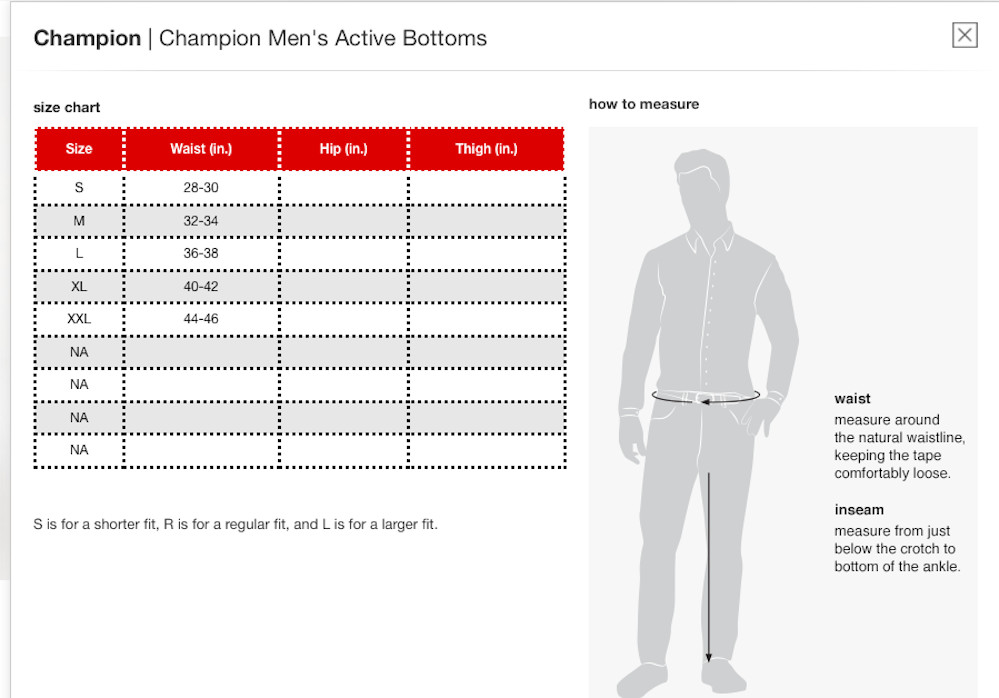
Task: Click the 28-30 waist measurement cell
Action: 201,187
